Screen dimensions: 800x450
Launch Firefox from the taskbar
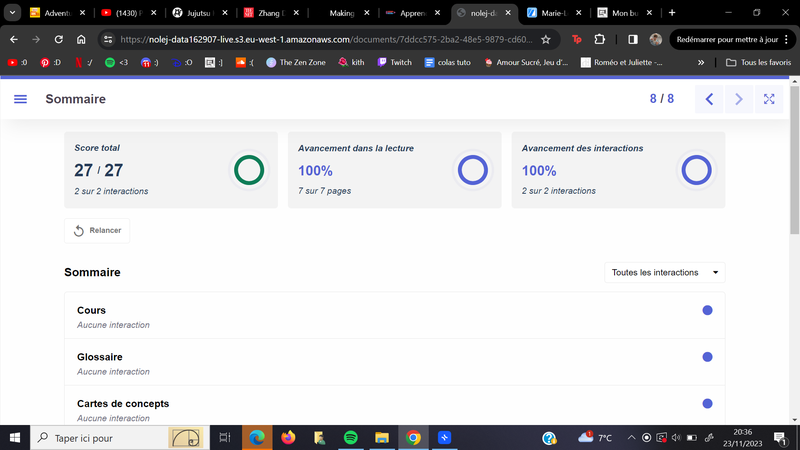tap(288, 437)
